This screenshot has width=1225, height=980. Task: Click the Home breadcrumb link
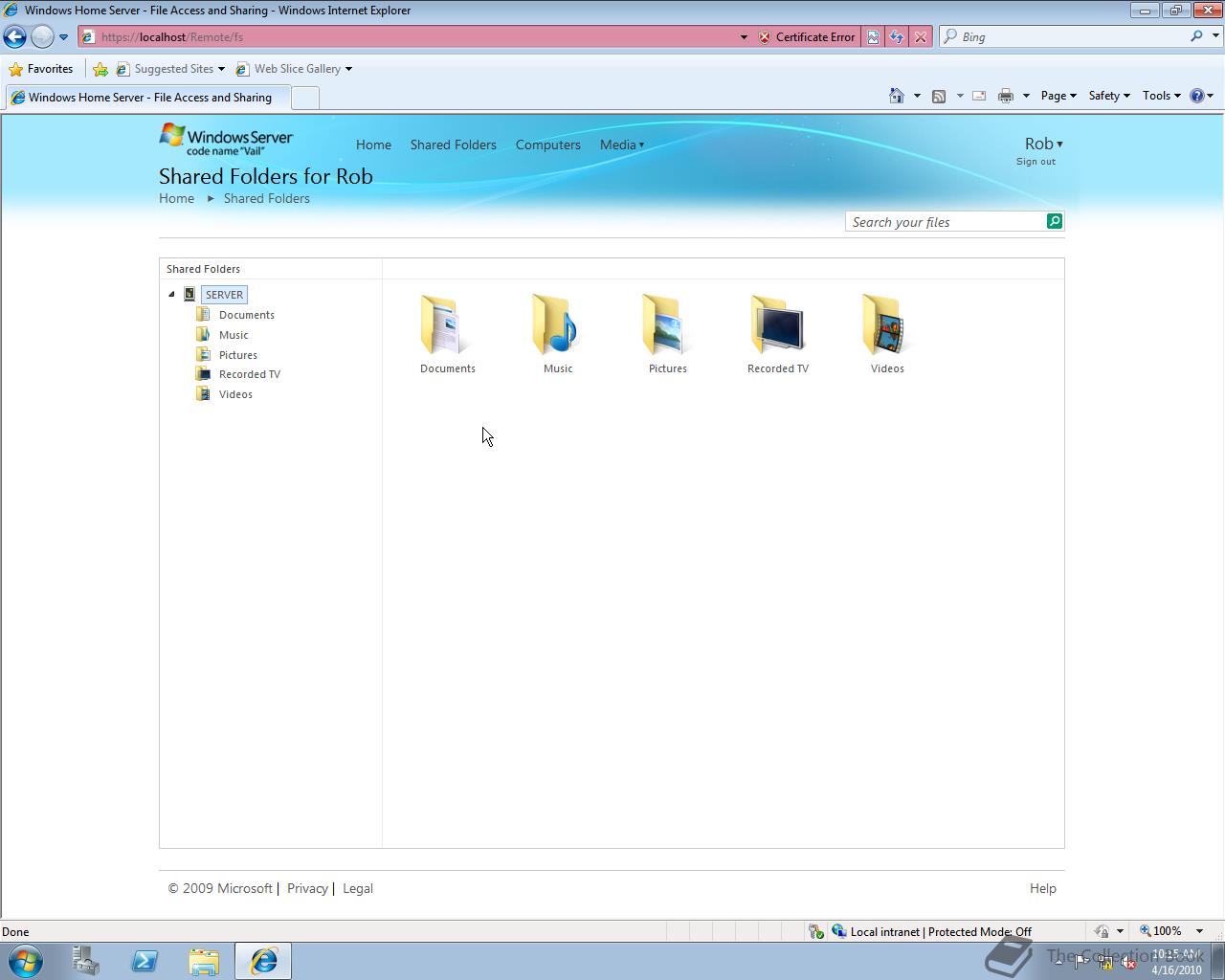[176, 198]
